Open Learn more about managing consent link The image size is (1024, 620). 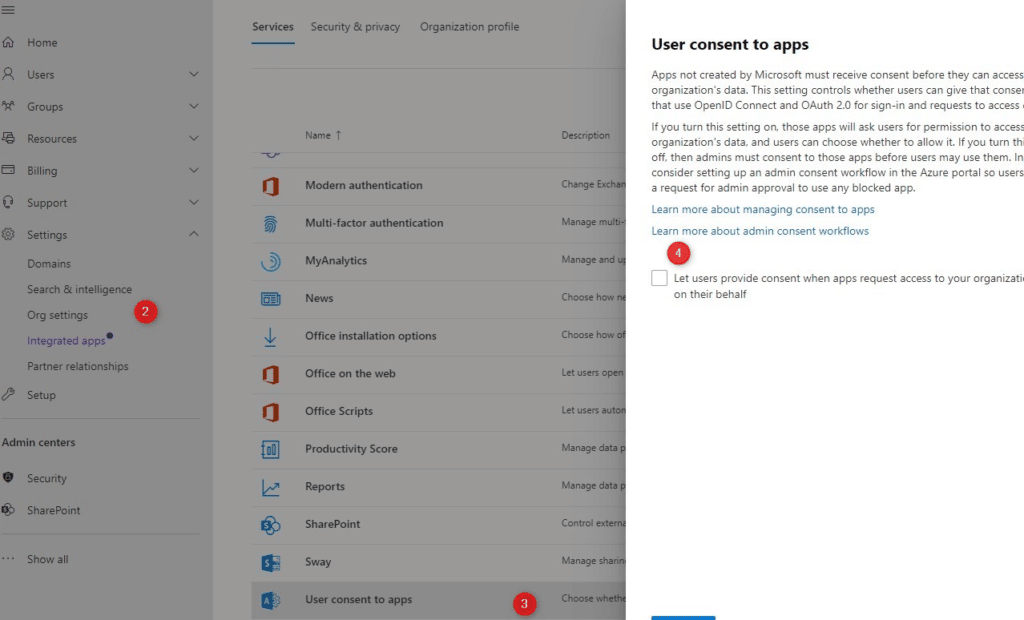point(763,210)
